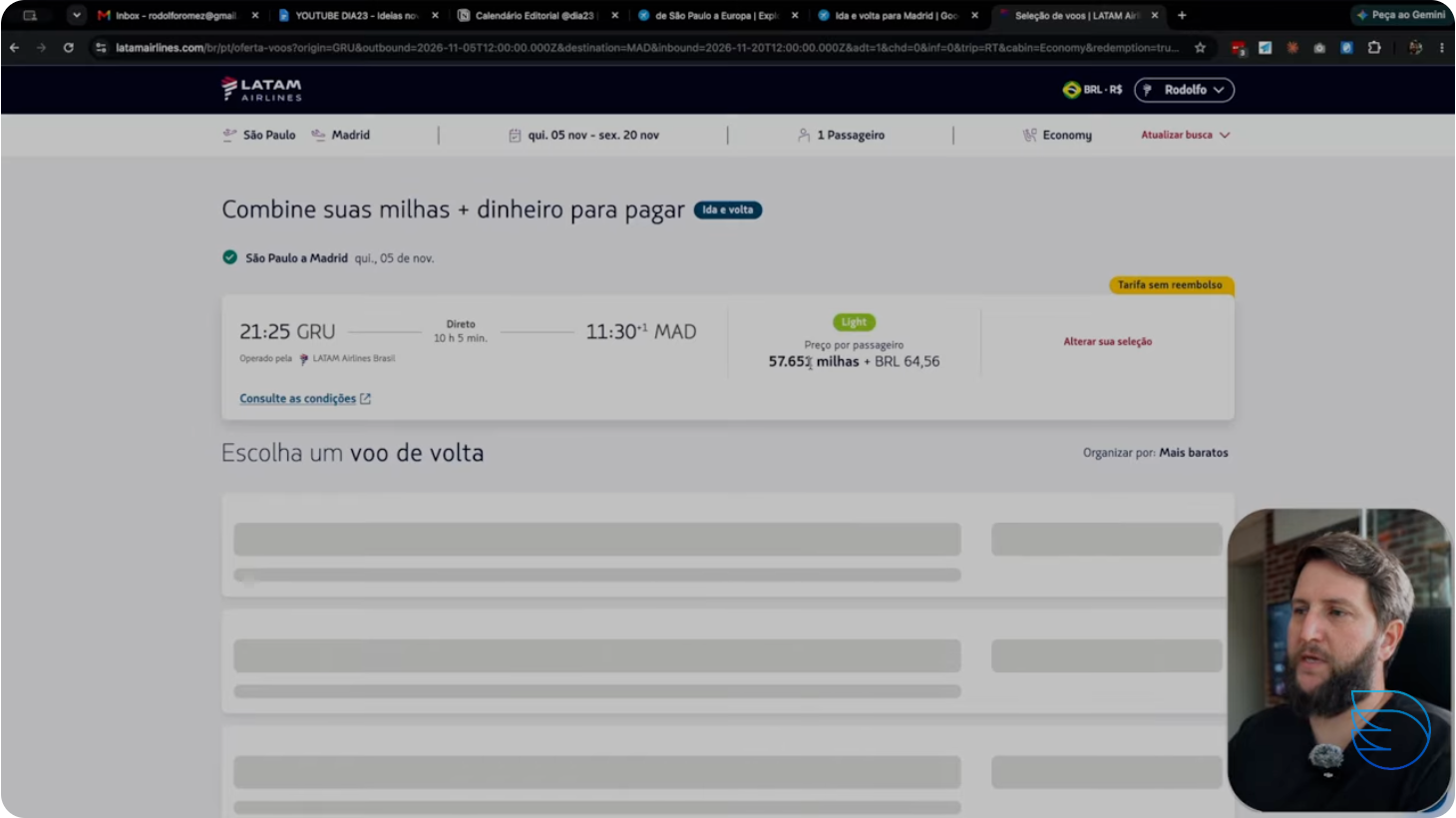Click the Economy cabin label
Screen dimensions: 1456x818
tap(1067, 135)
